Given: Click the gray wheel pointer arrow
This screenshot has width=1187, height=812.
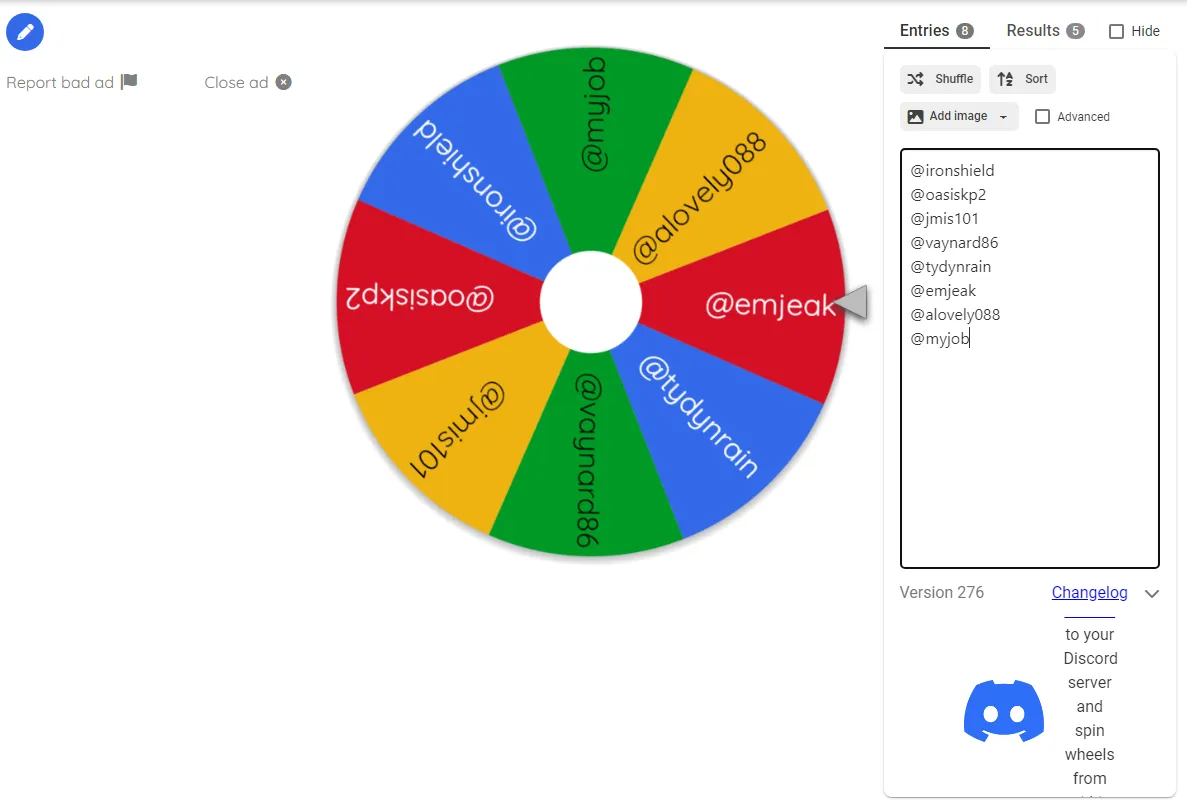Looking at the screenshot, I should pos(850,302).
